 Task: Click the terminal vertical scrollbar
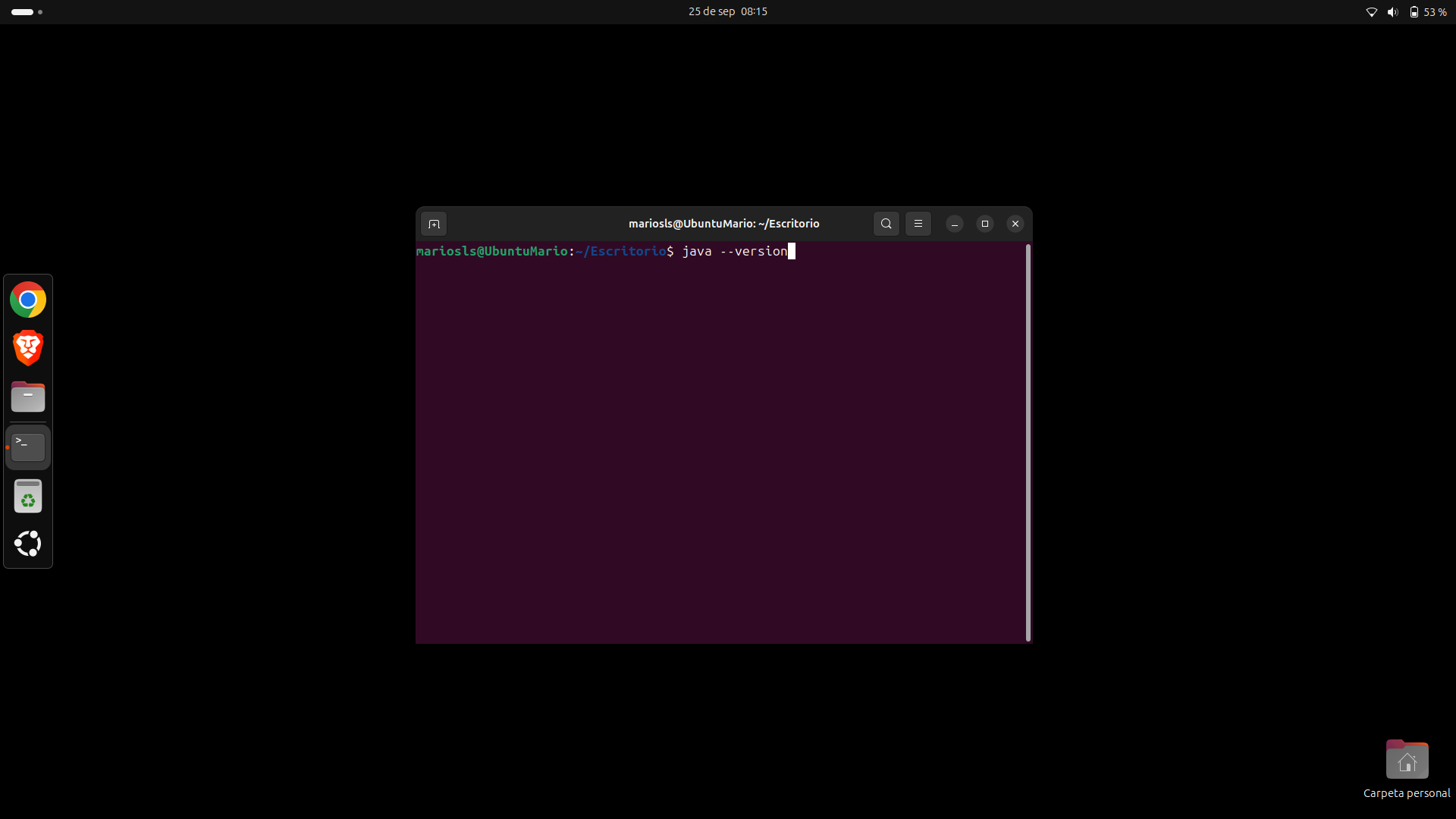click(x=1028, y=443)
